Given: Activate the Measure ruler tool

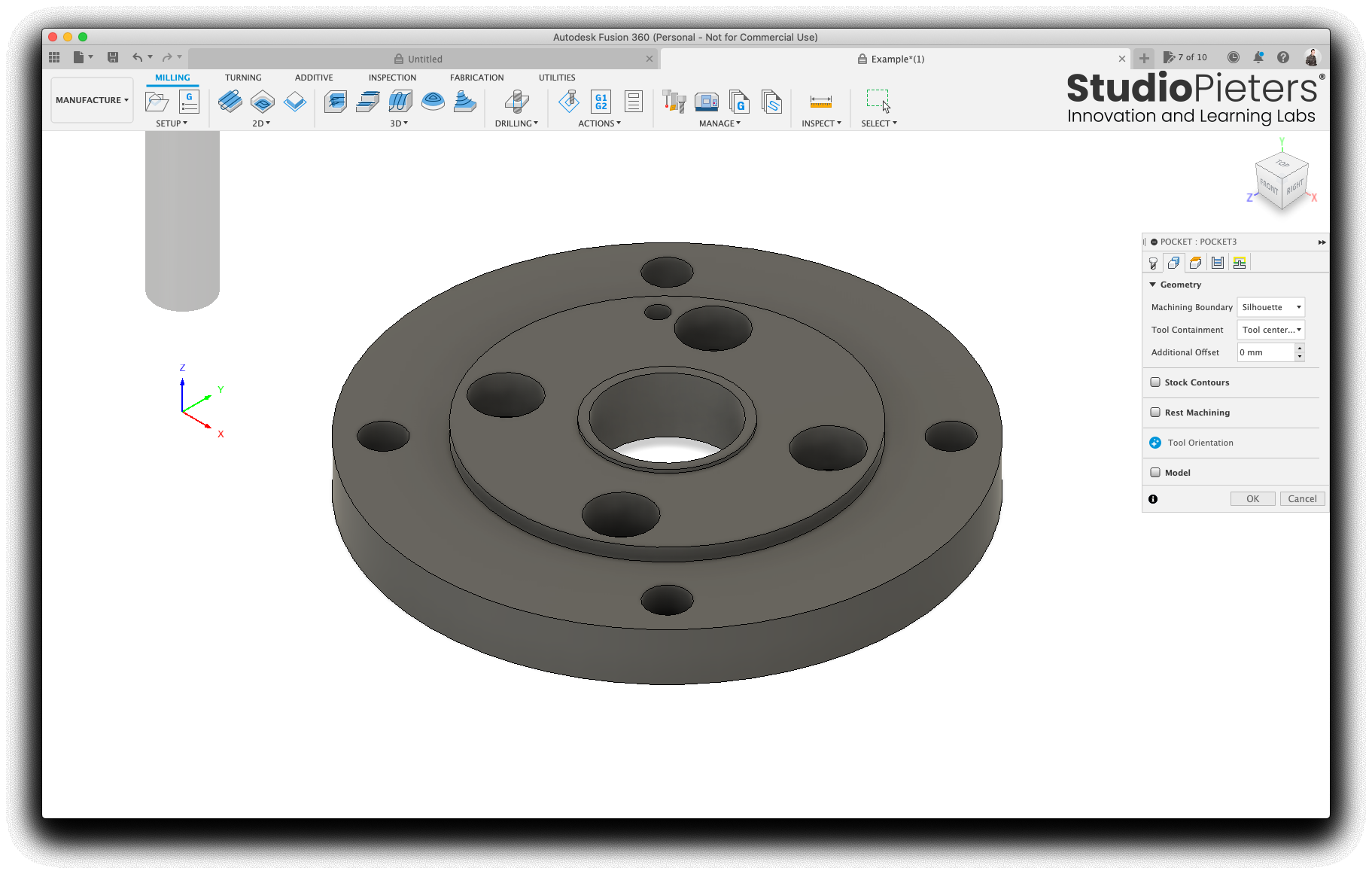Looking at the screenshot, I should pos(820,101).
